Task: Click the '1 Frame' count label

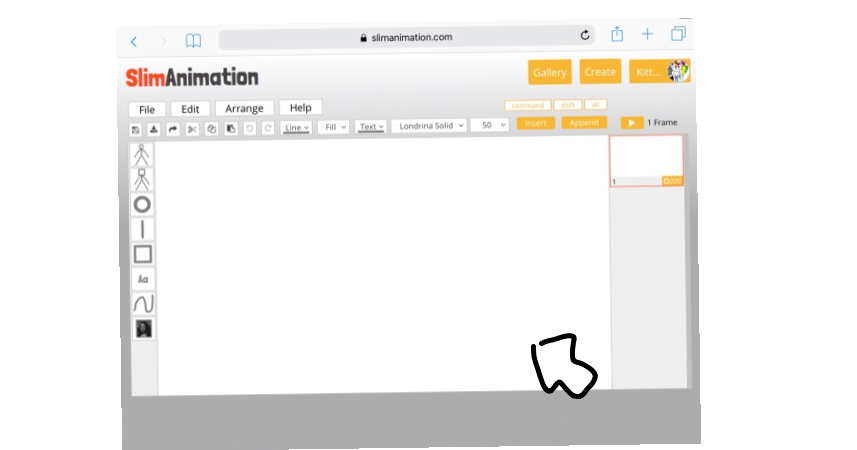Action: [662, 122]
